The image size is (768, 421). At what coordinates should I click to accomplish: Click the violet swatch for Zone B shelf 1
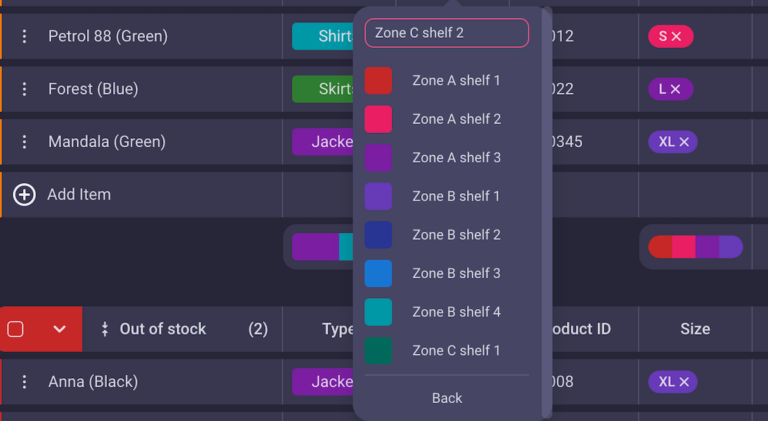coord(378,196)
